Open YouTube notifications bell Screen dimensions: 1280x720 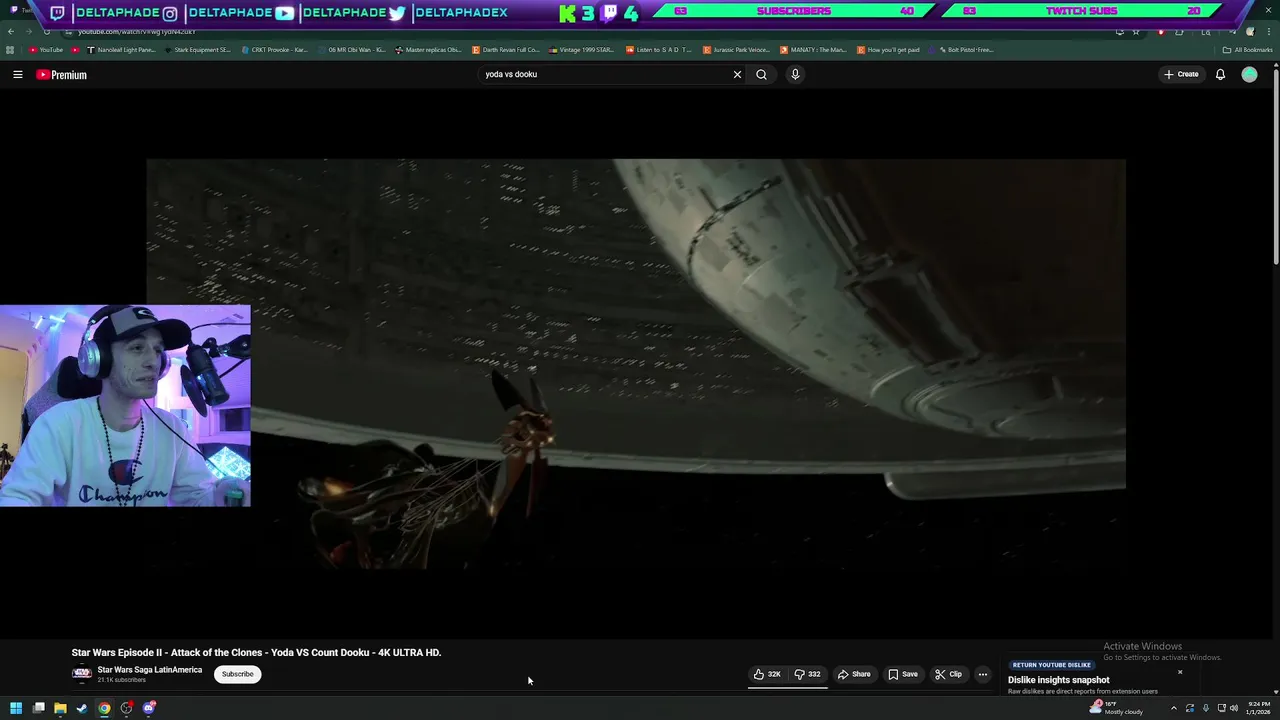1220,74
